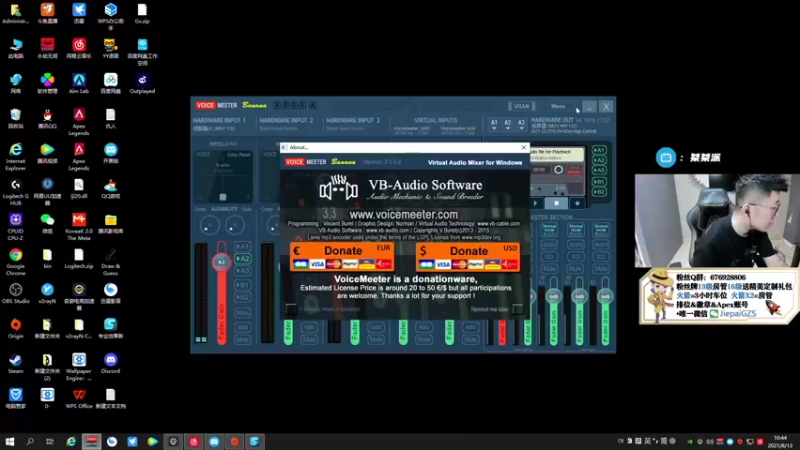Toggle A3 bus on Hardware Input 1 strip
Screen dimensions: 800x450
click(x=243, y=270)
